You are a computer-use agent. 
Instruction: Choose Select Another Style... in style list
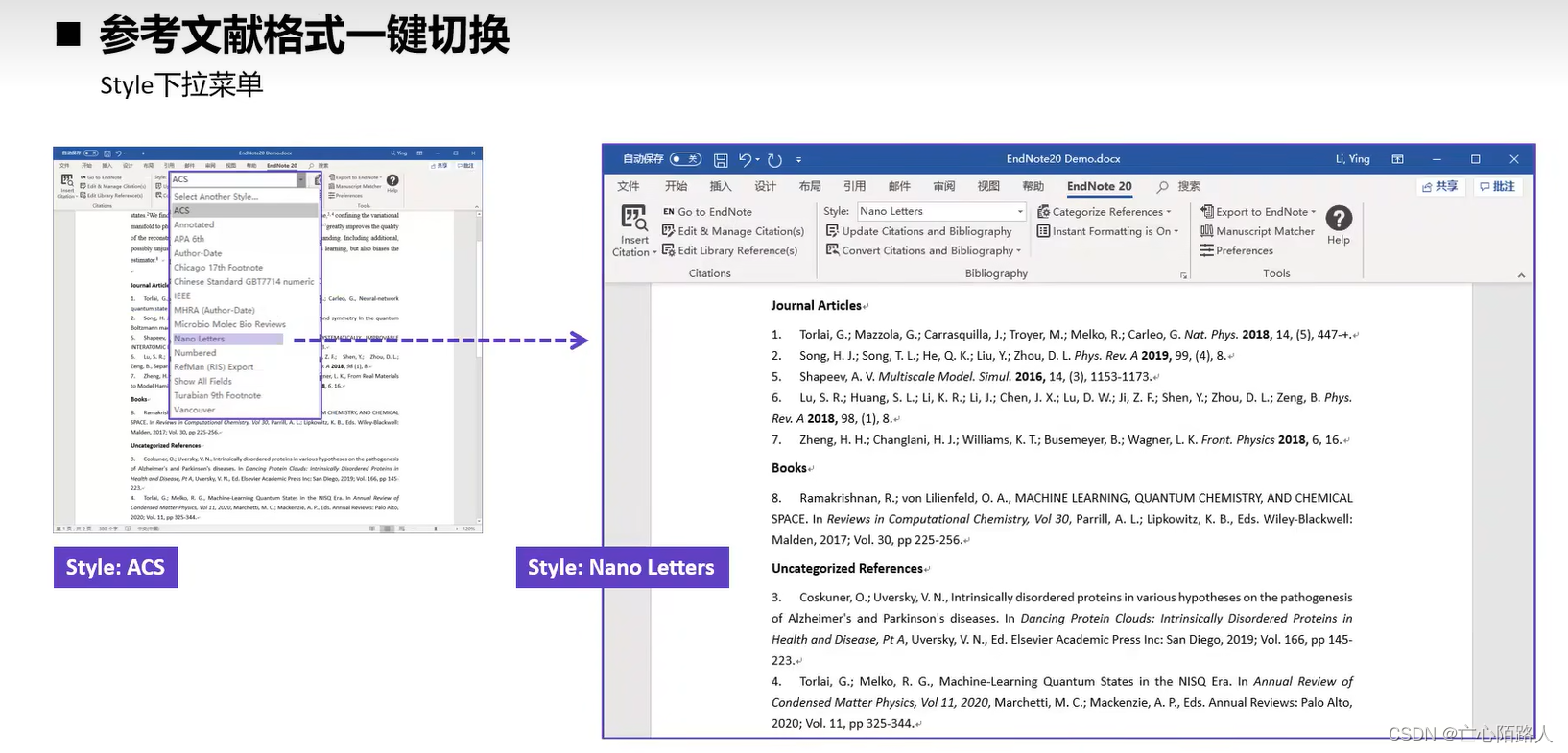(x=245, y=197)
